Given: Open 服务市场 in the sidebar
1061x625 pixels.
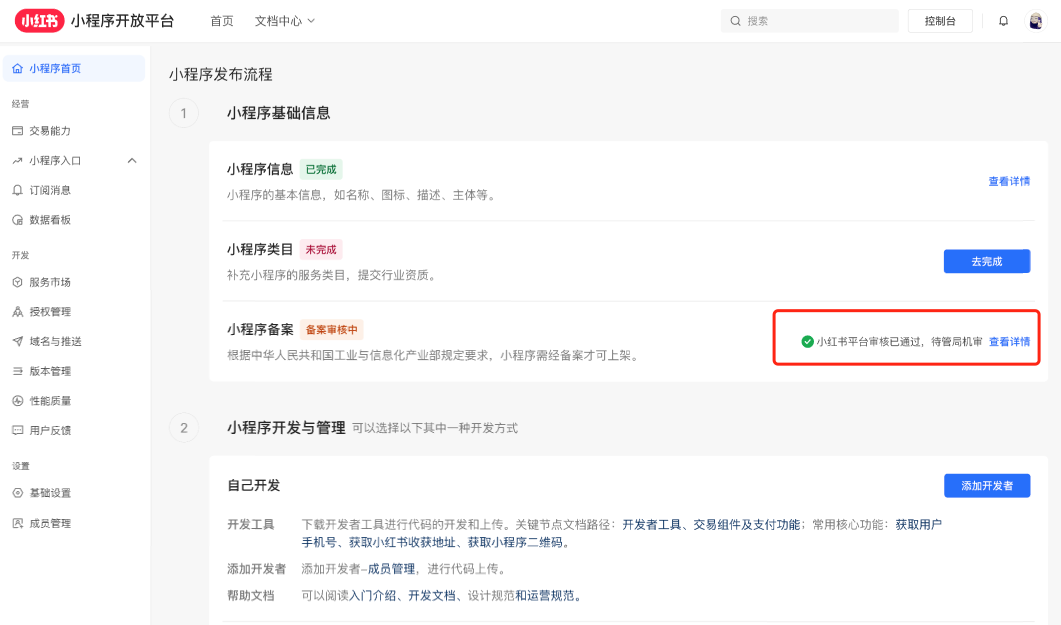Looking at the screenshot, I should coord(49,282).
